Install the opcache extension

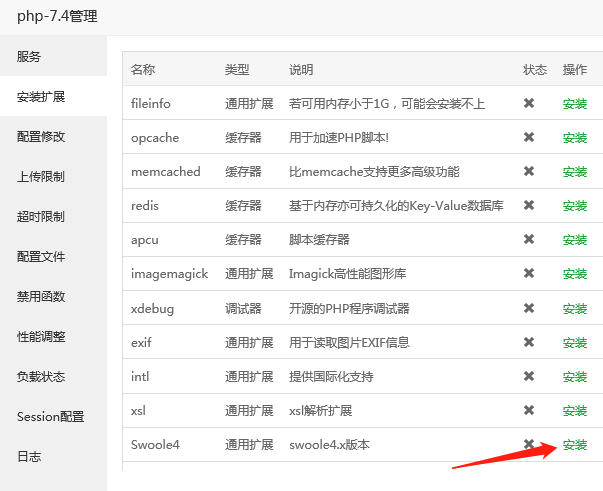point(575,138)
